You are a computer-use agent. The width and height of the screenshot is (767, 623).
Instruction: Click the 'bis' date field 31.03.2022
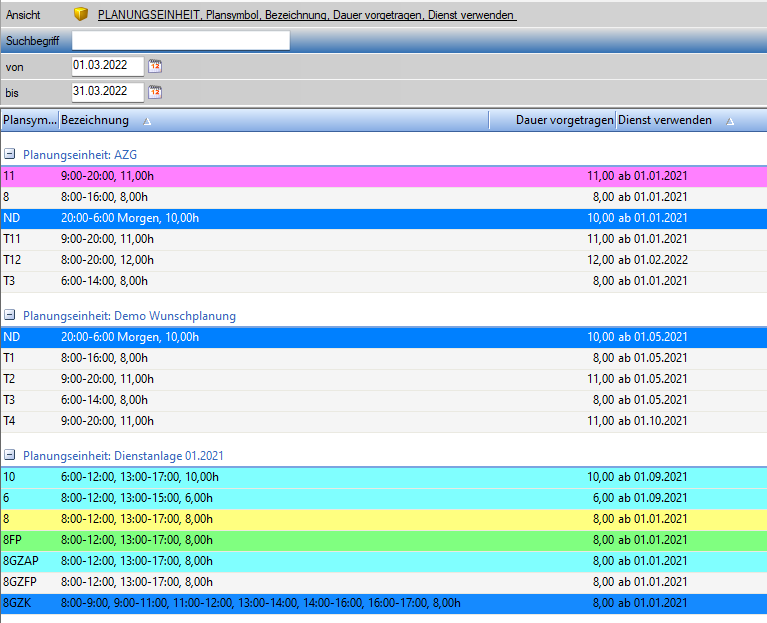(107, 92)
